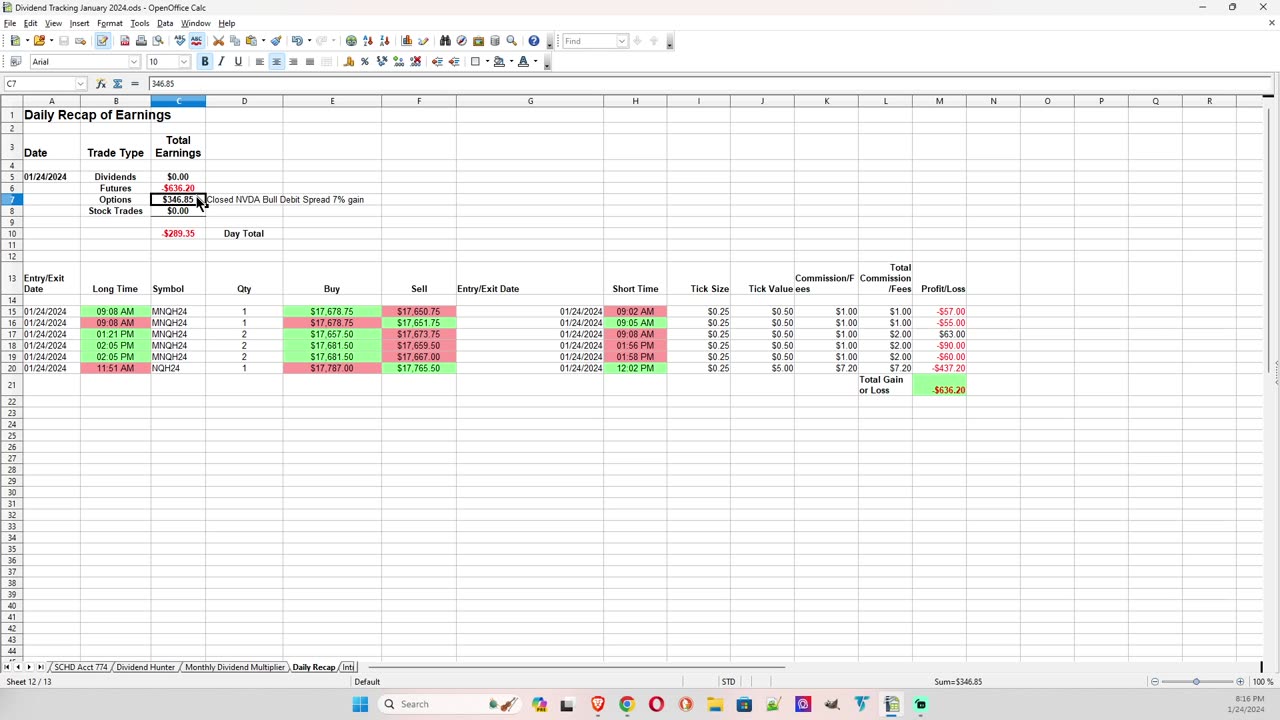1280x720 pixels.
Task: Click the formula input line showing 346.85
Action: (708, 84)
